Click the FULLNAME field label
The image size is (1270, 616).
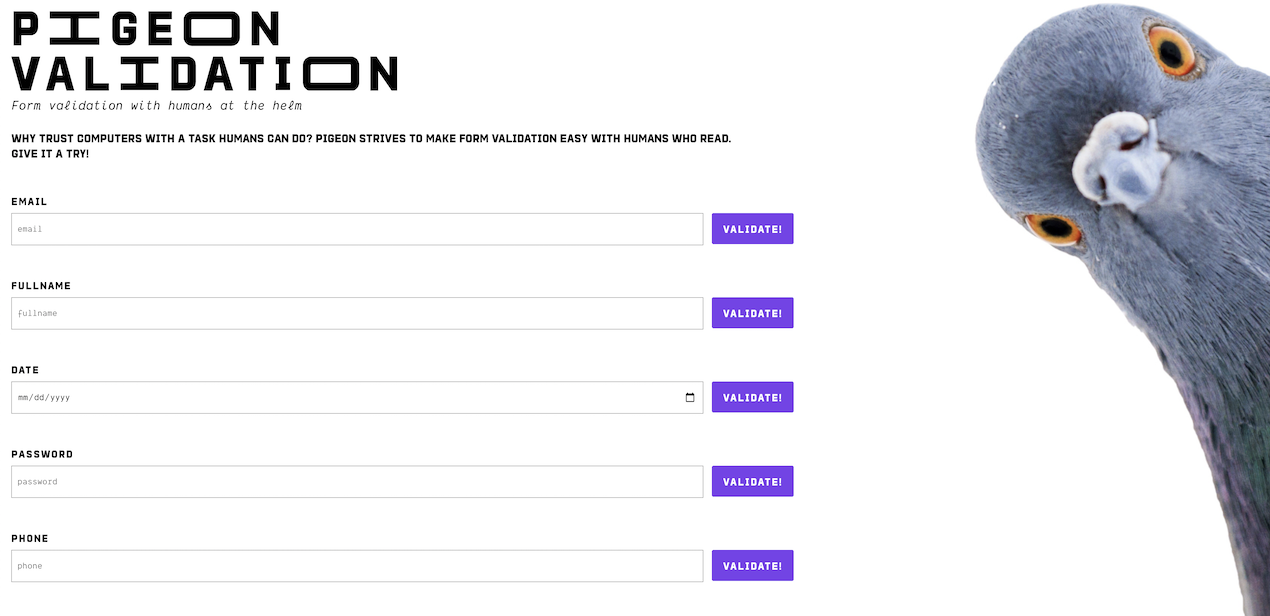tap(40, 285)
